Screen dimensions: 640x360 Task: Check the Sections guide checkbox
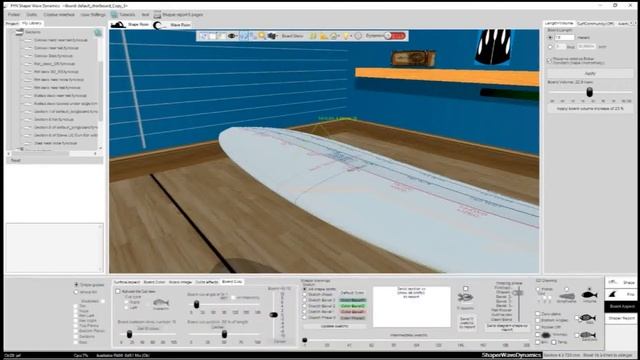tap(76, 337)
